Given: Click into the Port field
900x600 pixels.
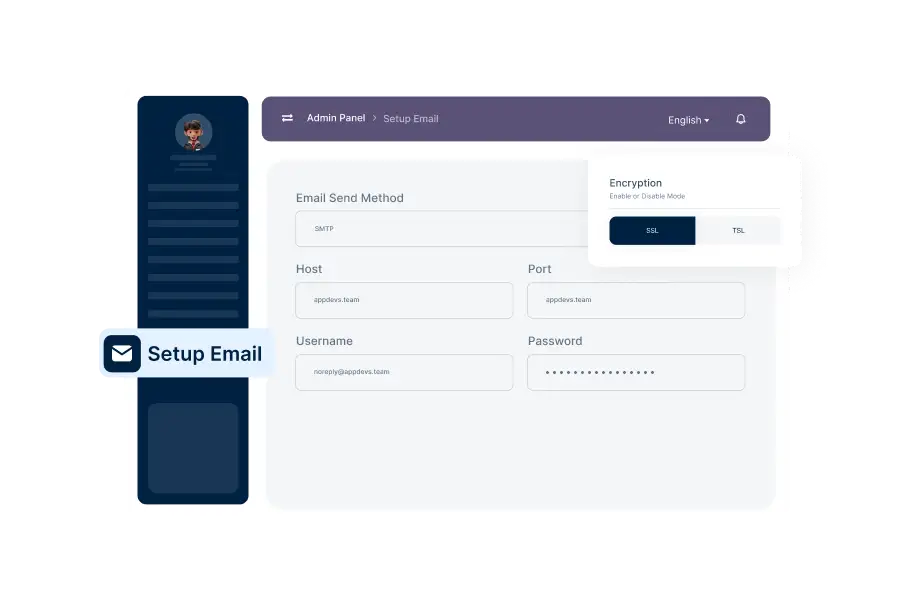Looking at the screenshot, I should [x=636, y=300].
